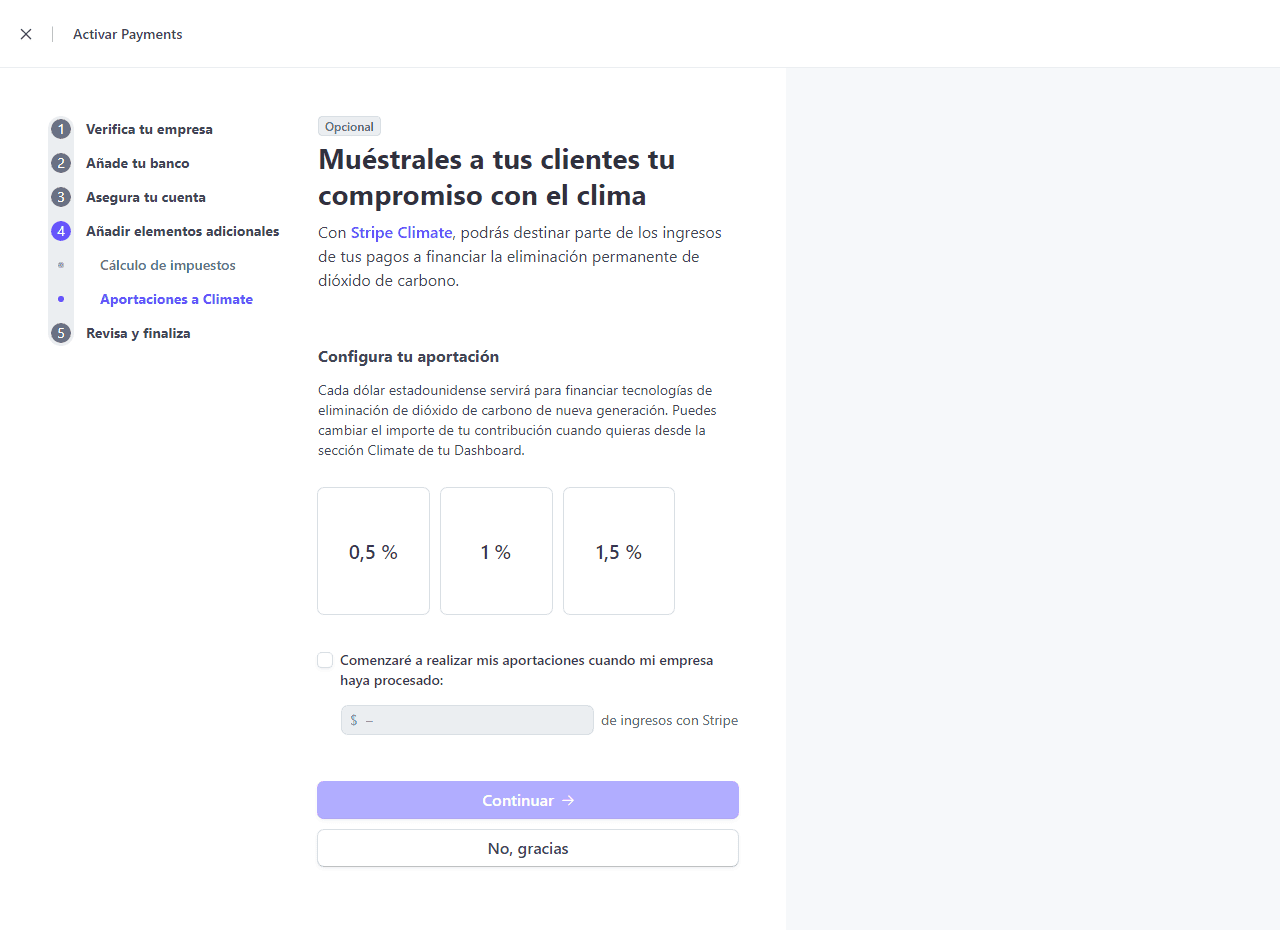Click the bullet dot beside Cálculo de impuestos
This screenshot has height=930, width=1280.
pos(61,265)
